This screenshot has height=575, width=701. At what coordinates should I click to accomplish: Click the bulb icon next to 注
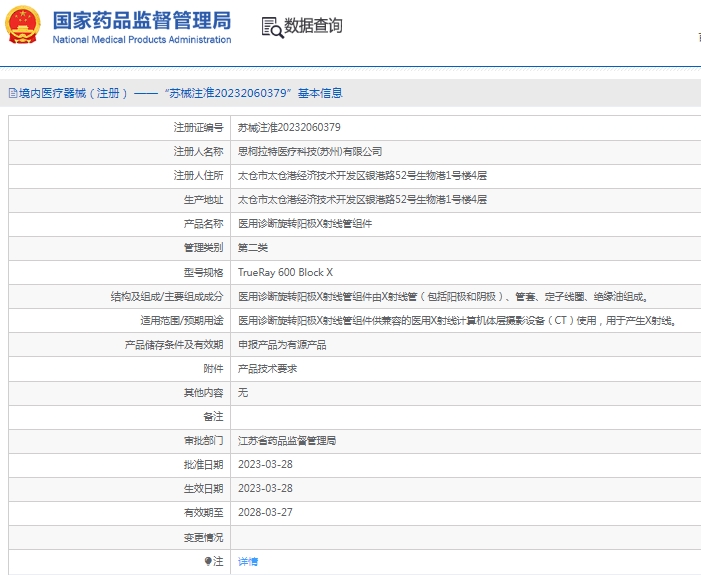(x=208, y=561)
